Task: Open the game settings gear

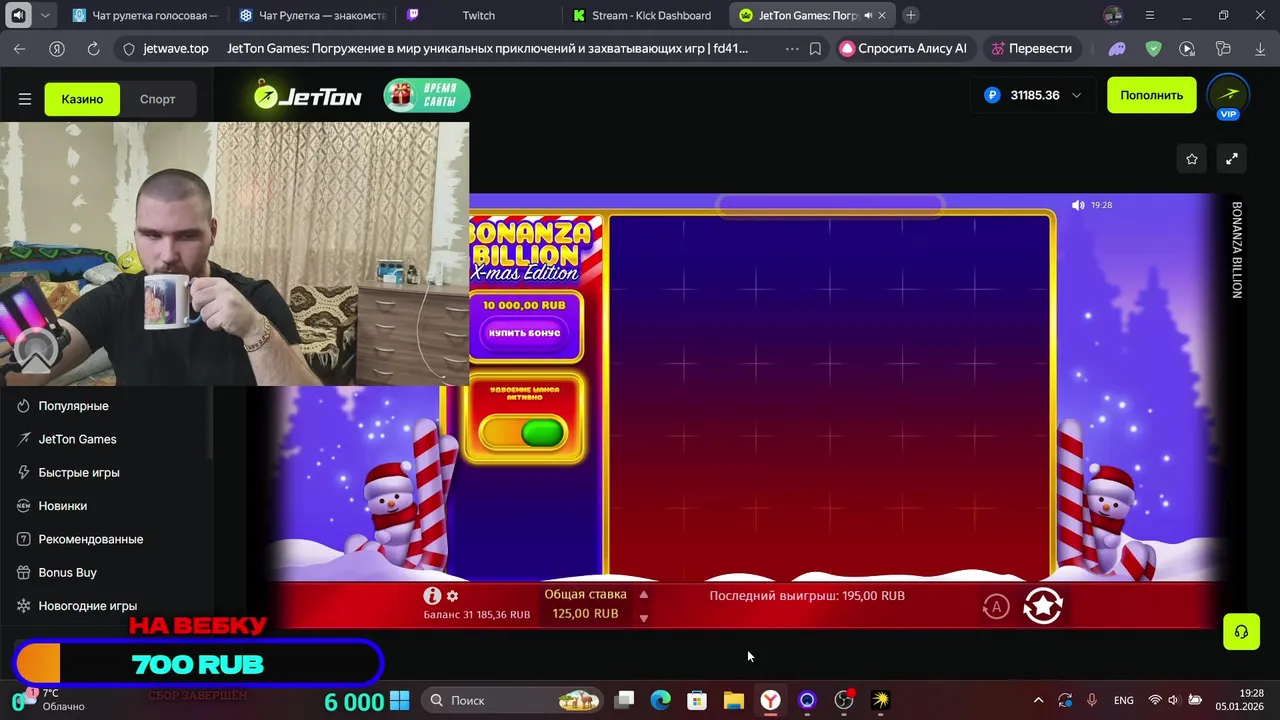Action: coord(452,596)
